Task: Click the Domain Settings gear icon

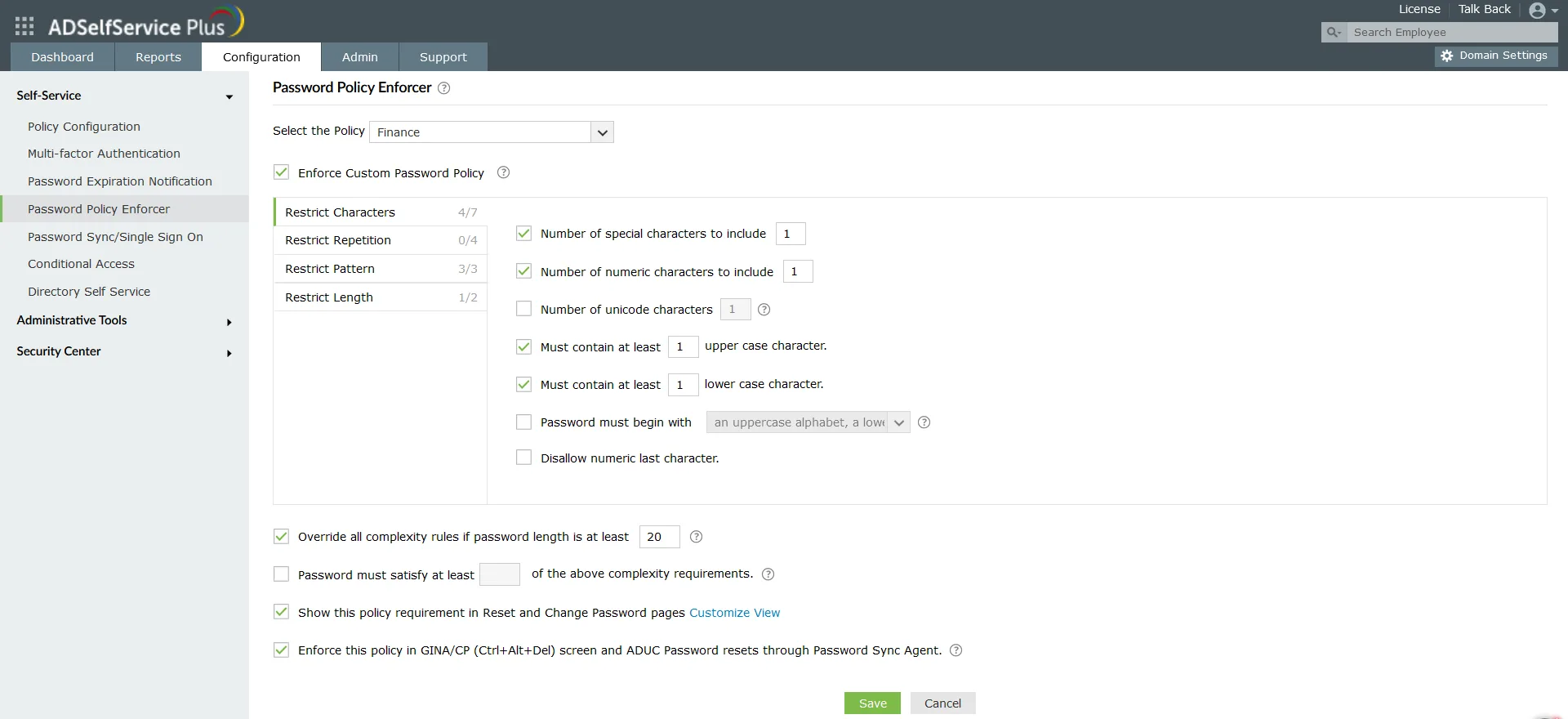Action: click(1447, 56)
